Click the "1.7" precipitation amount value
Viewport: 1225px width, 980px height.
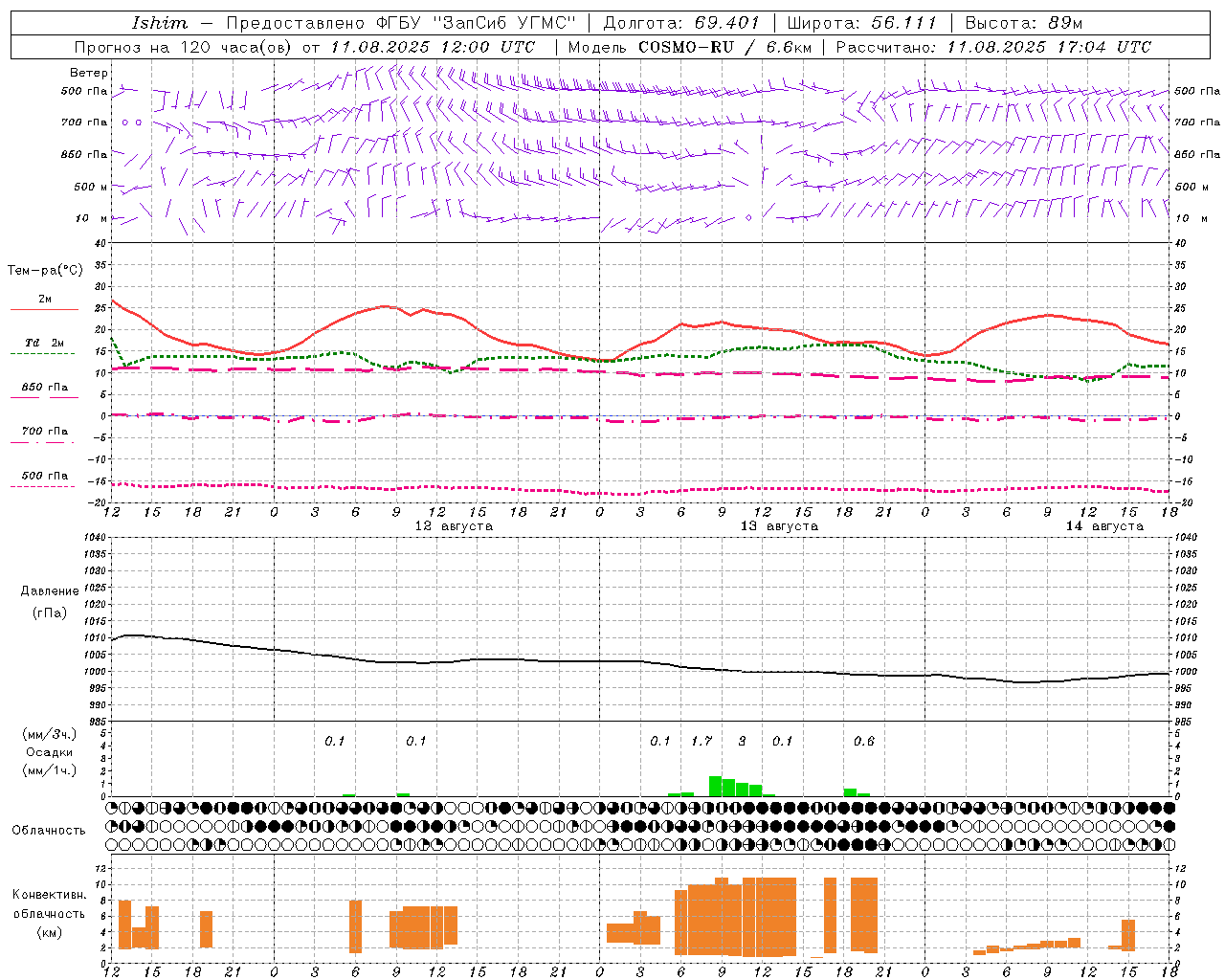[x=702, y=742]
